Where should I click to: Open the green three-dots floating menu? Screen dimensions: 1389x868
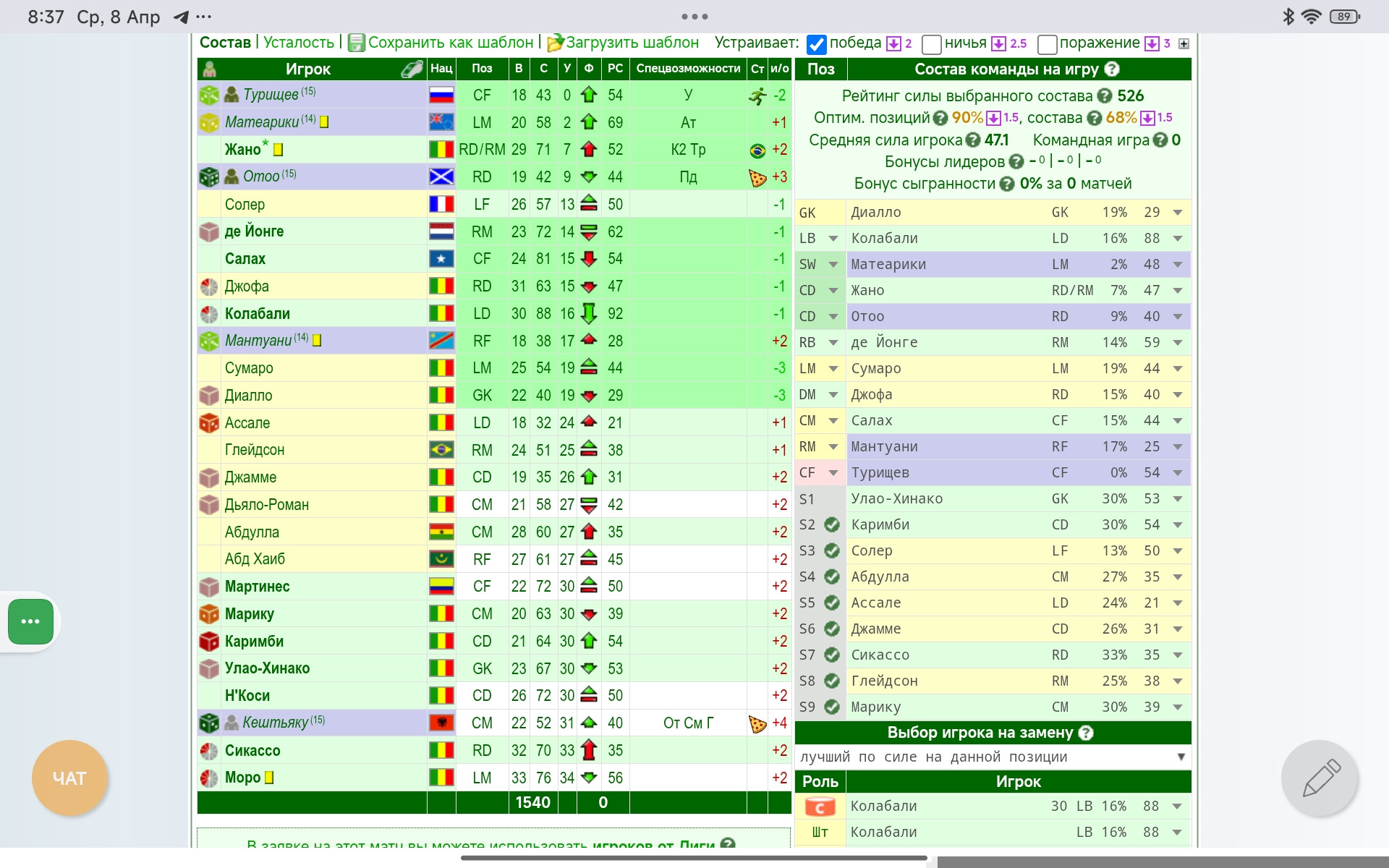click(30, 621)
